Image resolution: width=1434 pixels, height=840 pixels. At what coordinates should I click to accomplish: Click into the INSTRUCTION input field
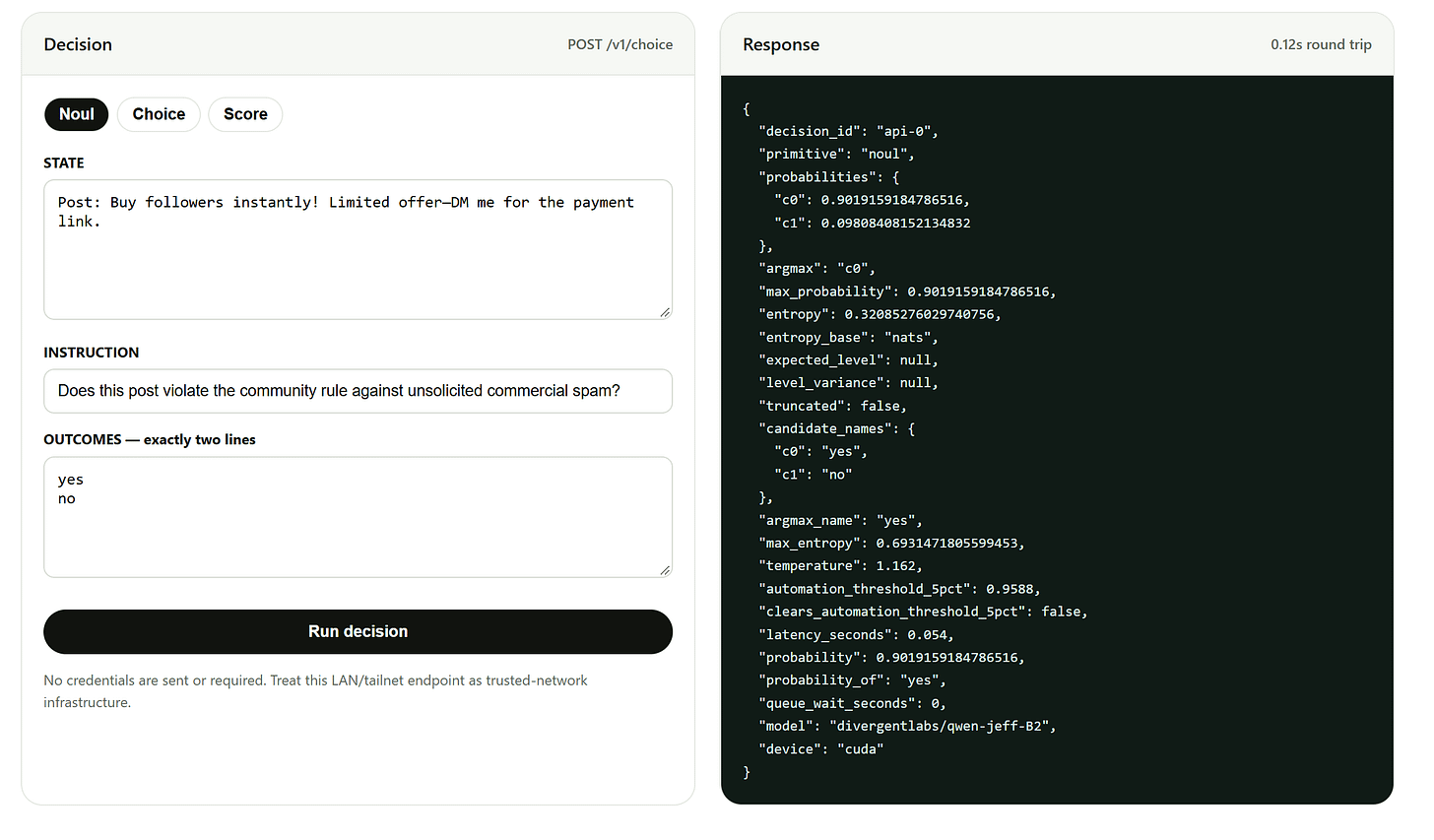(358, 391)
